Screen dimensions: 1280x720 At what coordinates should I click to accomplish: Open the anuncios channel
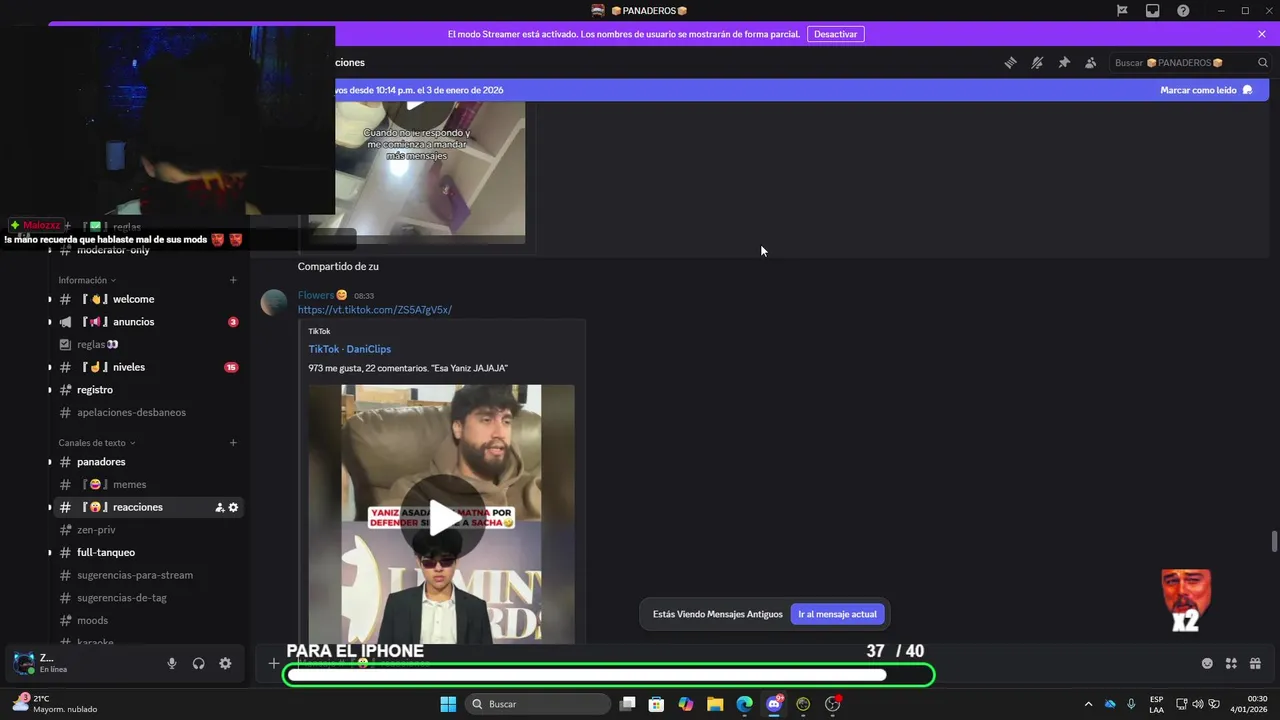(x=148, y=322)
